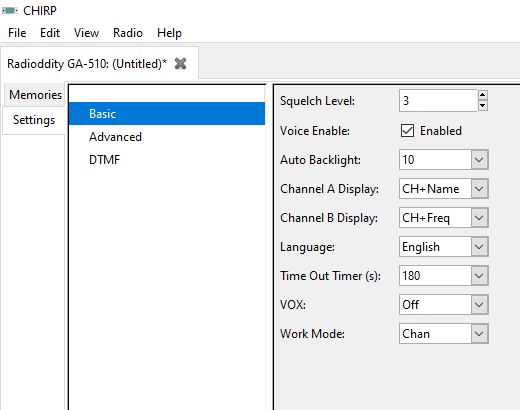The height and width of the screenshot is (410, 520).
Task: Open Channel B Display combo box
Action: (x=444, y=218)
